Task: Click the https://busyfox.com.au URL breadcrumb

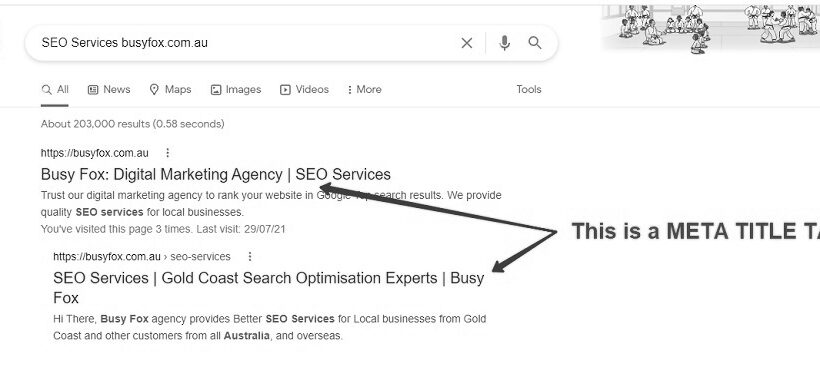Action: (95, 153)
